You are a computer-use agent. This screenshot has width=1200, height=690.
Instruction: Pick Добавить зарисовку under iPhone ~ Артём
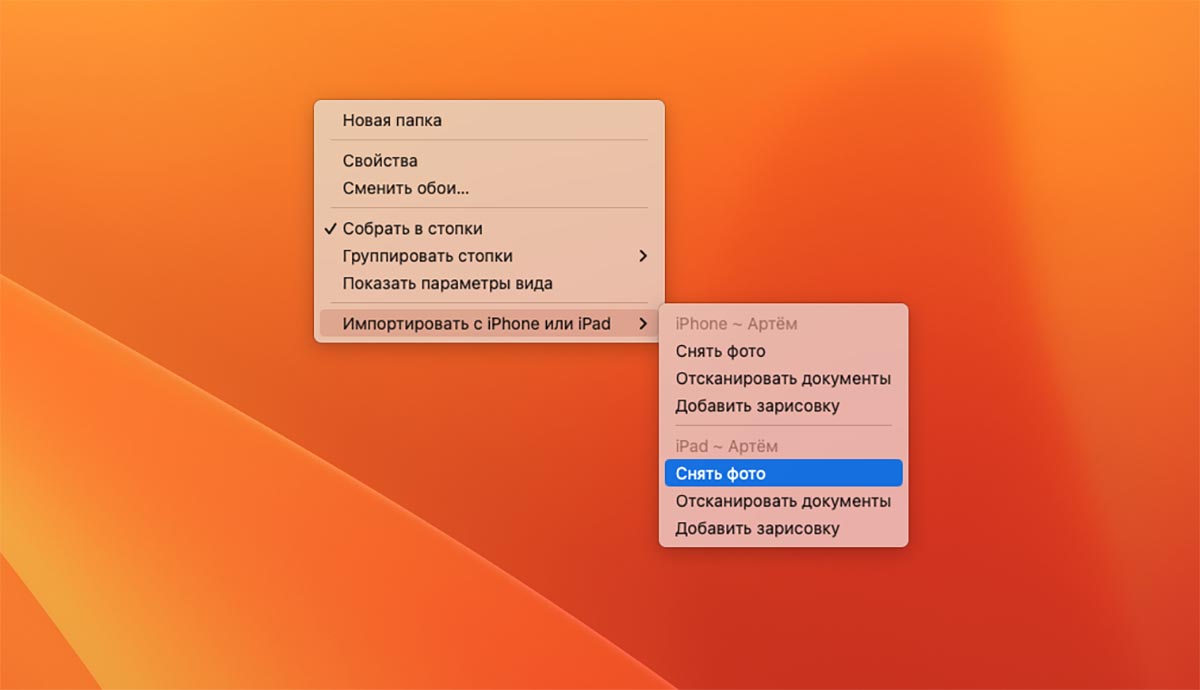point(783,406)
